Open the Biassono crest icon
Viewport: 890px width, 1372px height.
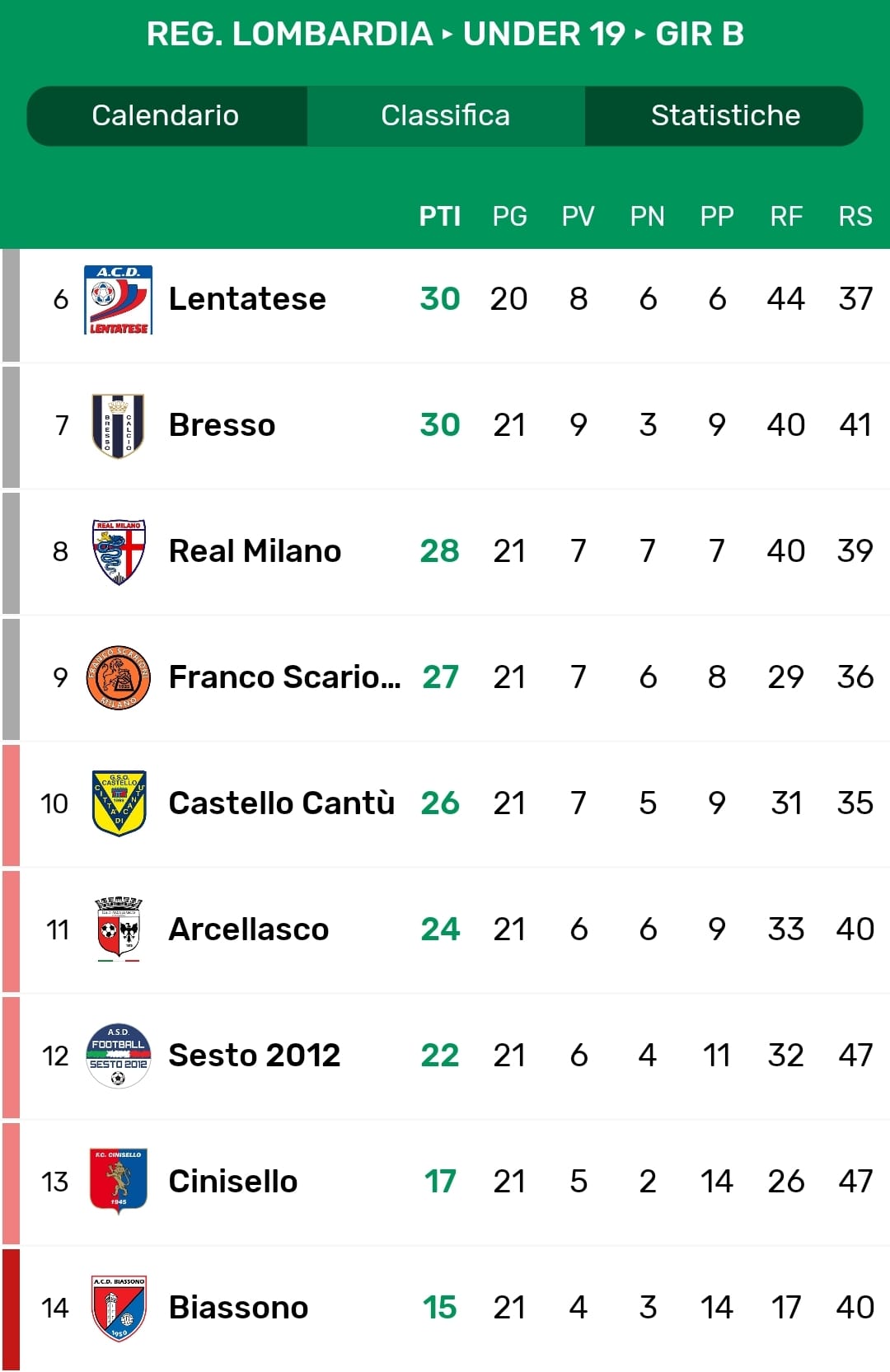119,1308
